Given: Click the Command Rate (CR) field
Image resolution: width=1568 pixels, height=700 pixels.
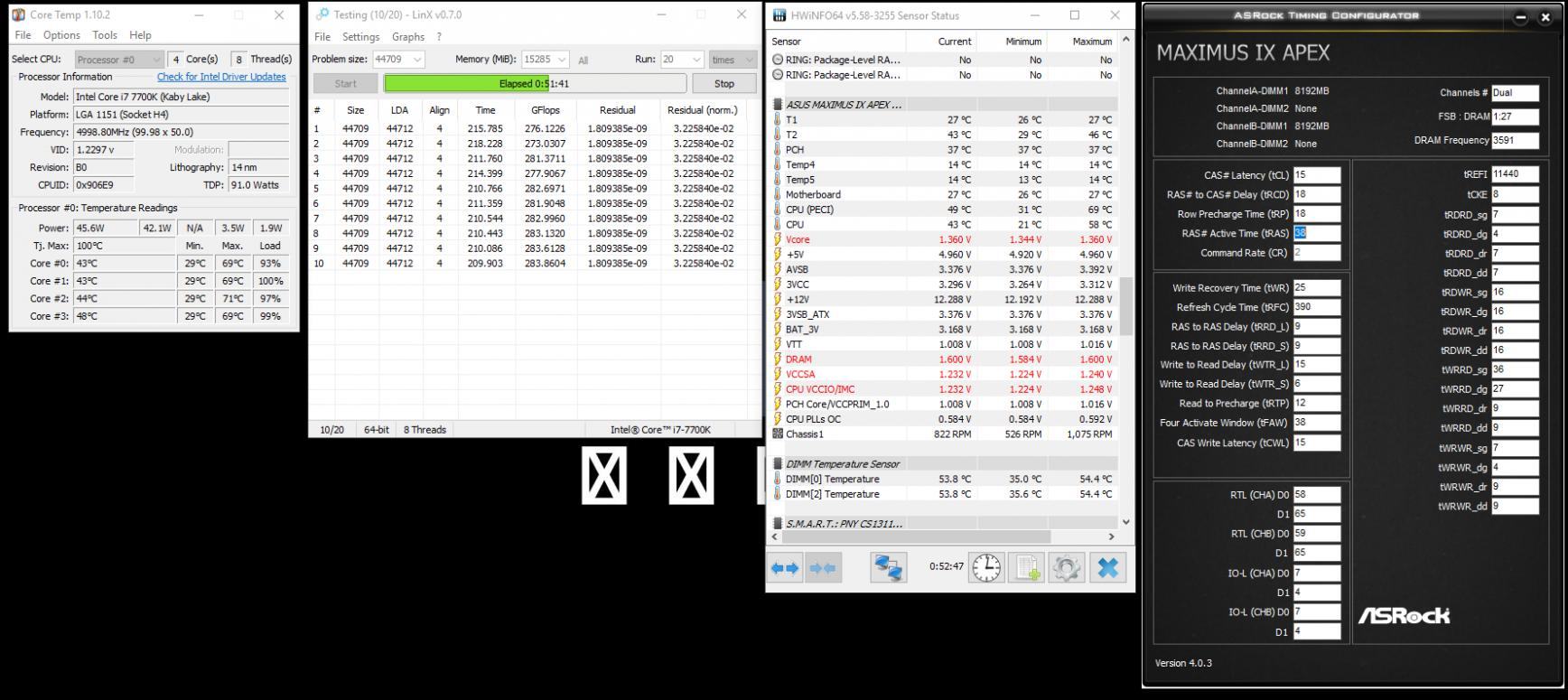Looking at the screenshot, I should (1316, 253).
